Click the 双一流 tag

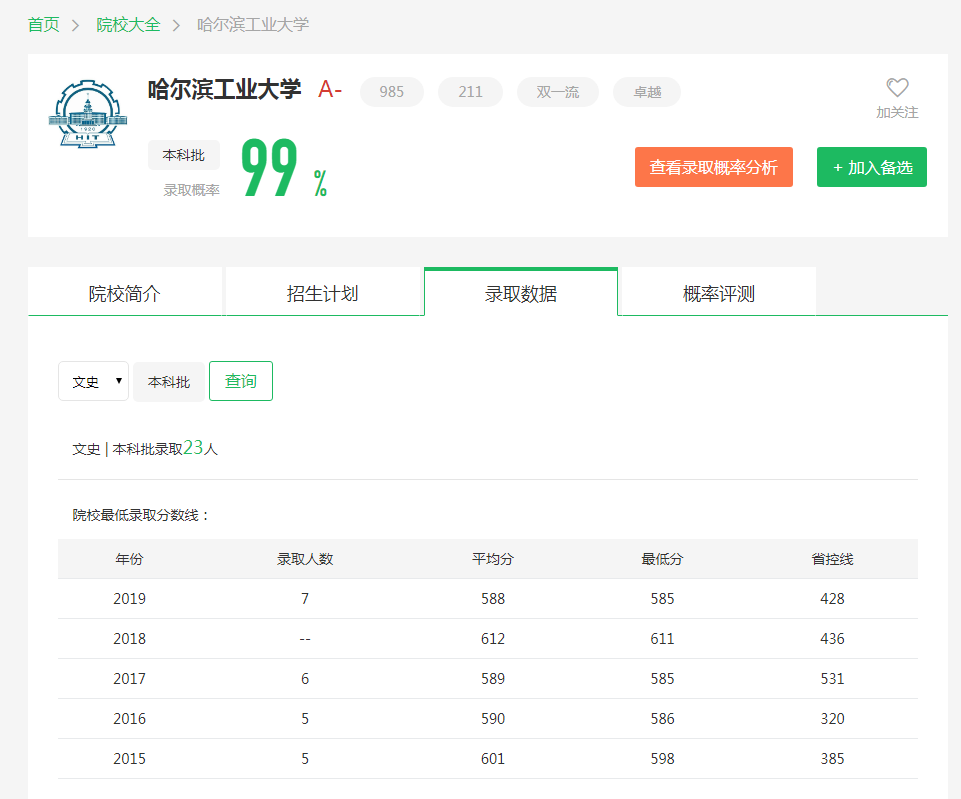point(558,92)
